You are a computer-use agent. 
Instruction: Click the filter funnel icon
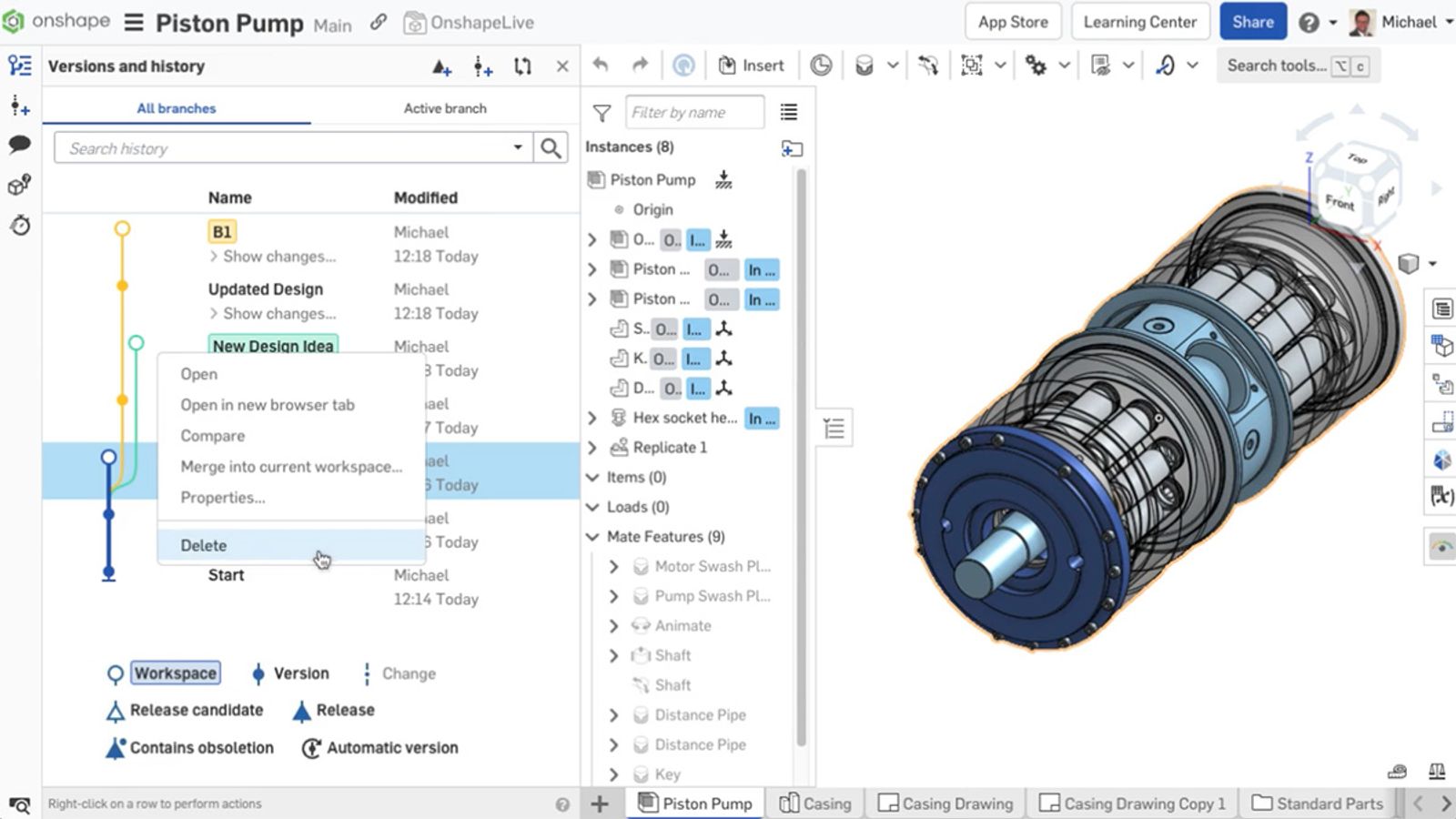coord(602,113)
